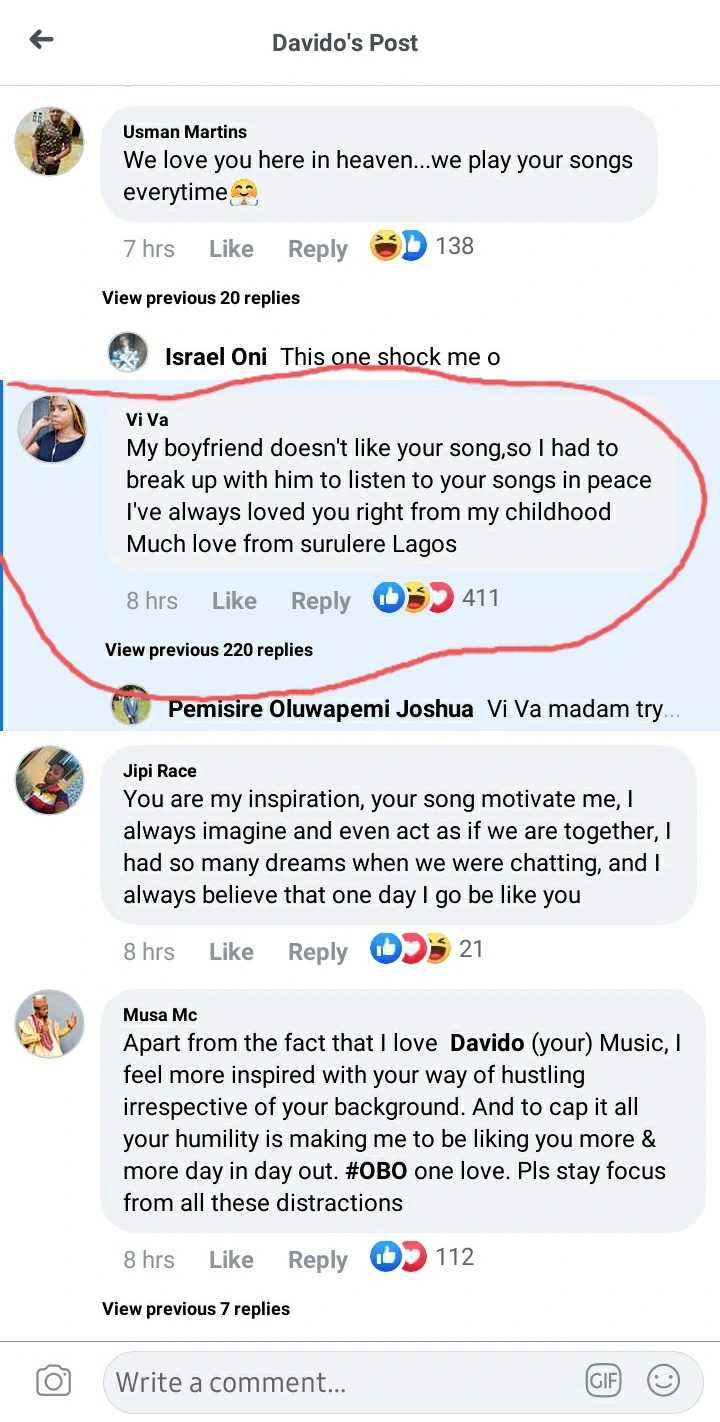Open the Davido tagged profile link
720x1422 pixels.
click(487, 1043)
